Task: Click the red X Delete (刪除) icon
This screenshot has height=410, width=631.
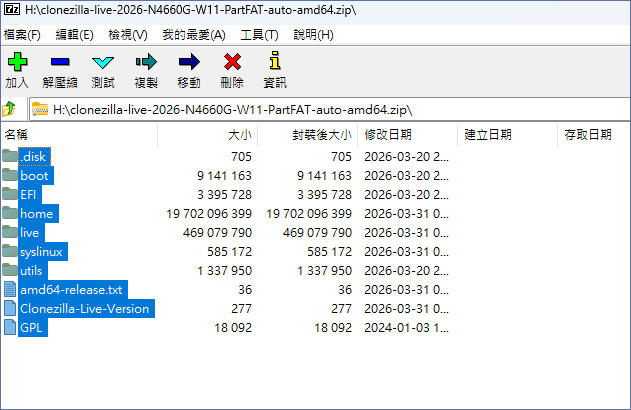Action: (232, 63)
